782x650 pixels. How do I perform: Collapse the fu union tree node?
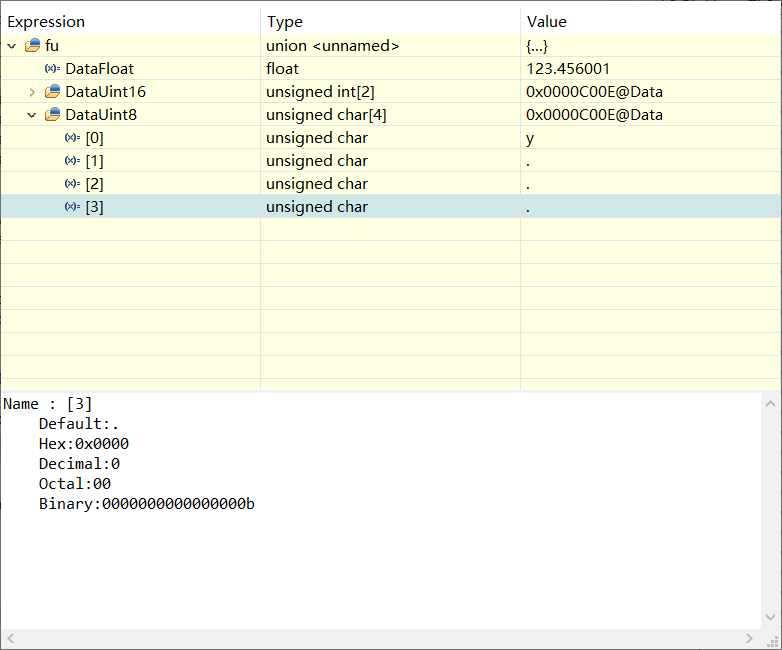coord(12,46)
